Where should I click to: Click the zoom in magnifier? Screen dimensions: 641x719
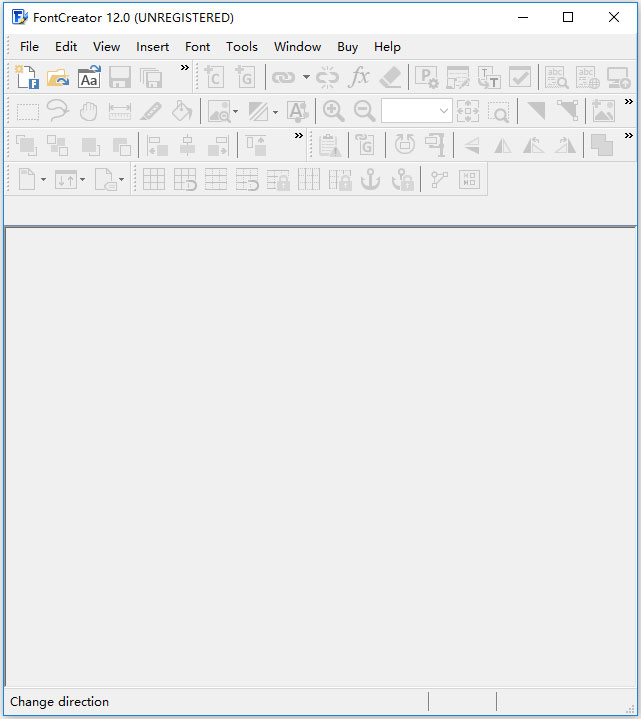(x=333, y=111)
